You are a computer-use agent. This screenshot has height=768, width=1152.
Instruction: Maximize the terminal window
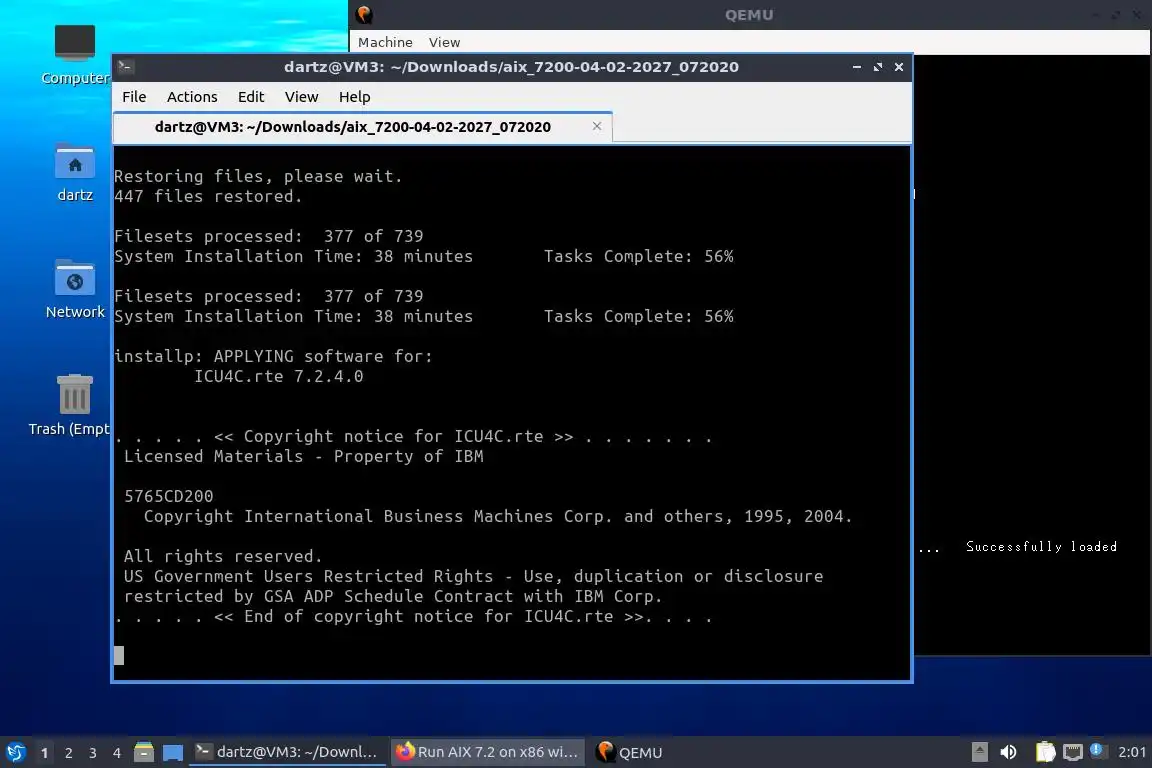(878, 67)
